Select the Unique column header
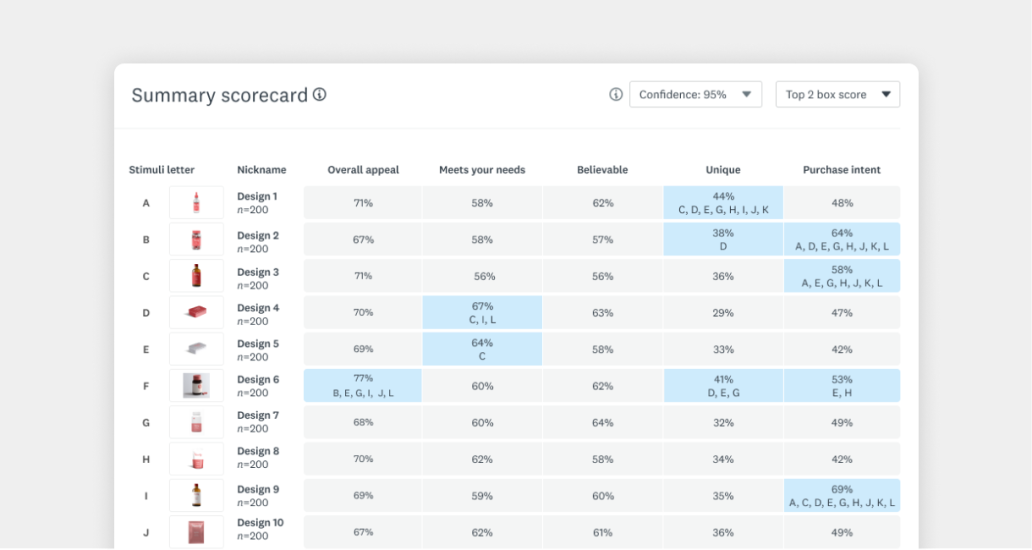 (x=723, y=170)
